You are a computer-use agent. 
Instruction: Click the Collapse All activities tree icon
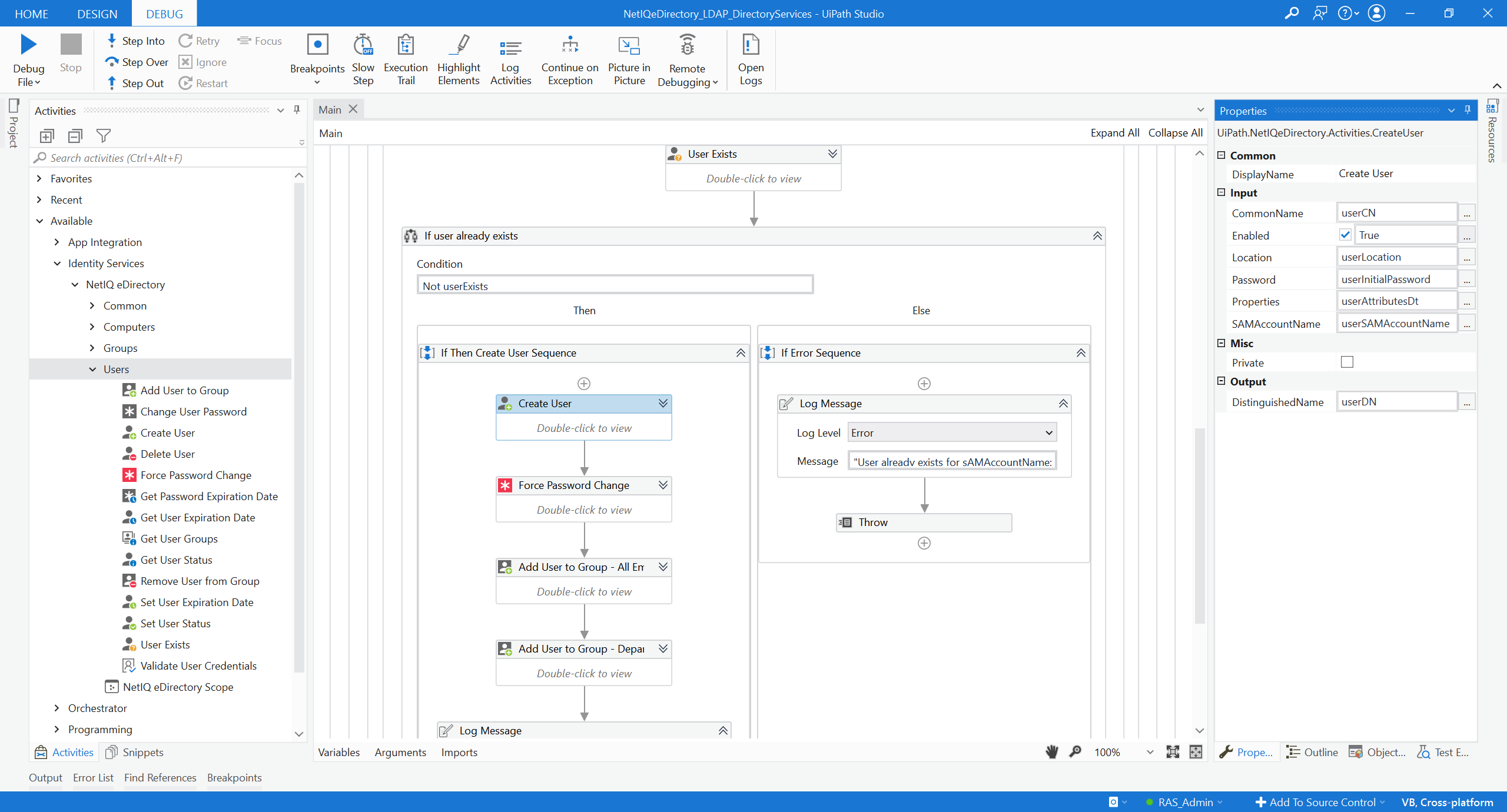(x=75, y=136)
